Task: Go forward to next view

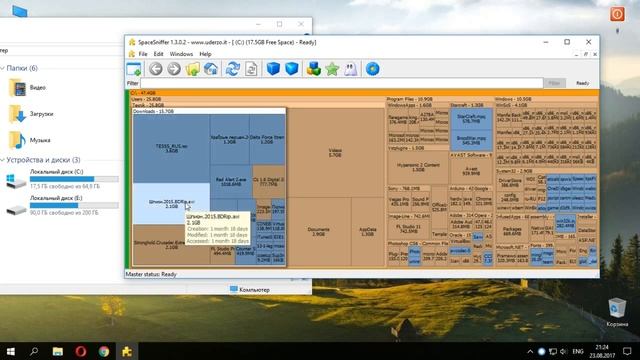Action: click(174, 69)
